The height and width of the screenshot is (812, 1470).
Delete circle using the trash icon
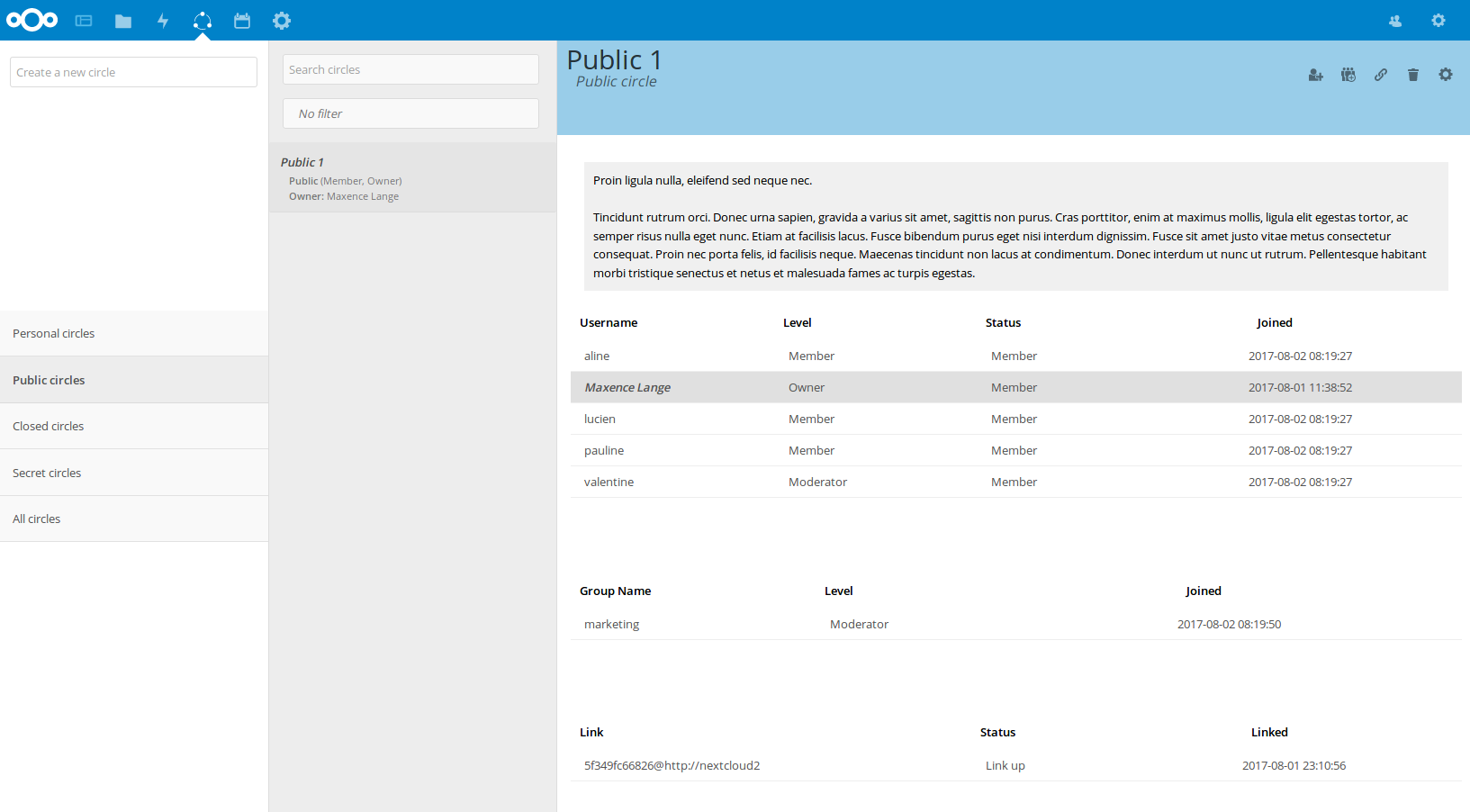1412,75
